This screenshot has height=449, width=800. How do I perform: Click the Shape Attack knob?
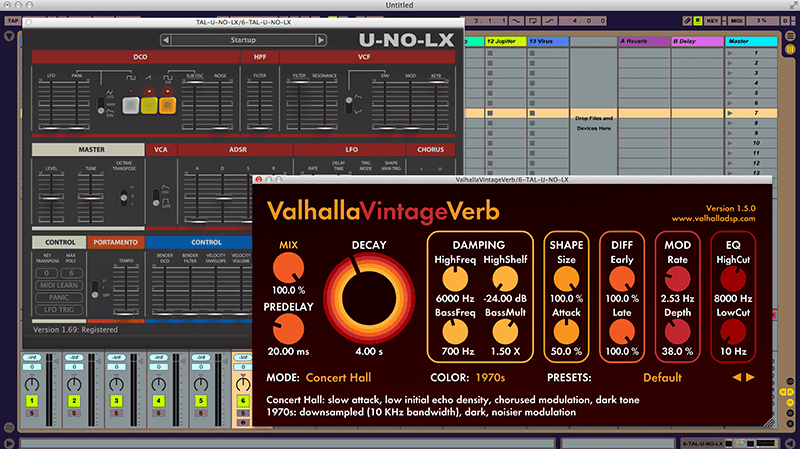coord(566,332)
